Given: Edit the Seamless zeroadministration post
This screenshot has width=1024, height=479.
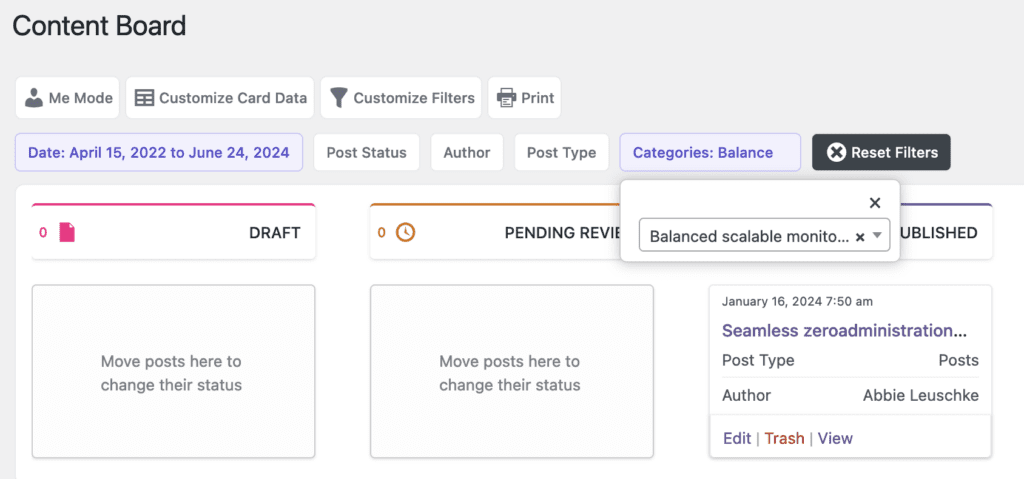Looking at the screenshot, I should 737,438.
